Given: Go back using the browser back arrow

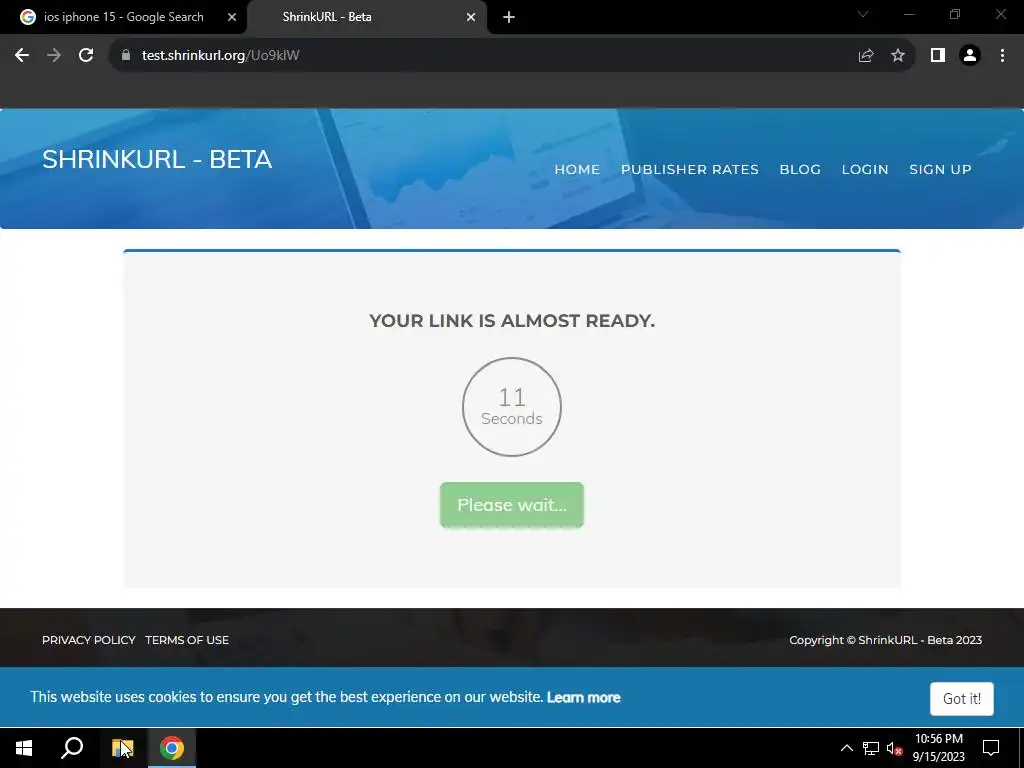Looking at the screenshot, I should (x=22, y=56).
